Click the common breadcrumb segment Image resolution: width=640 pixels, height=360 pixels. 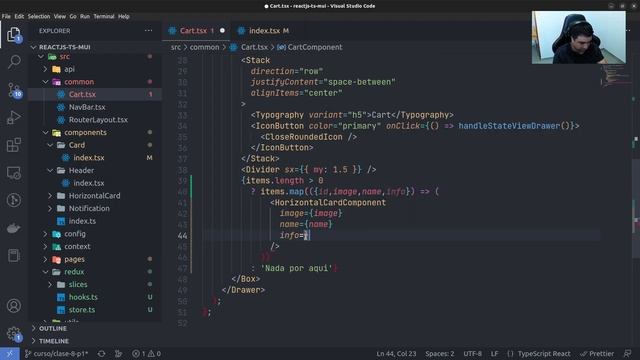pos(204,47)
